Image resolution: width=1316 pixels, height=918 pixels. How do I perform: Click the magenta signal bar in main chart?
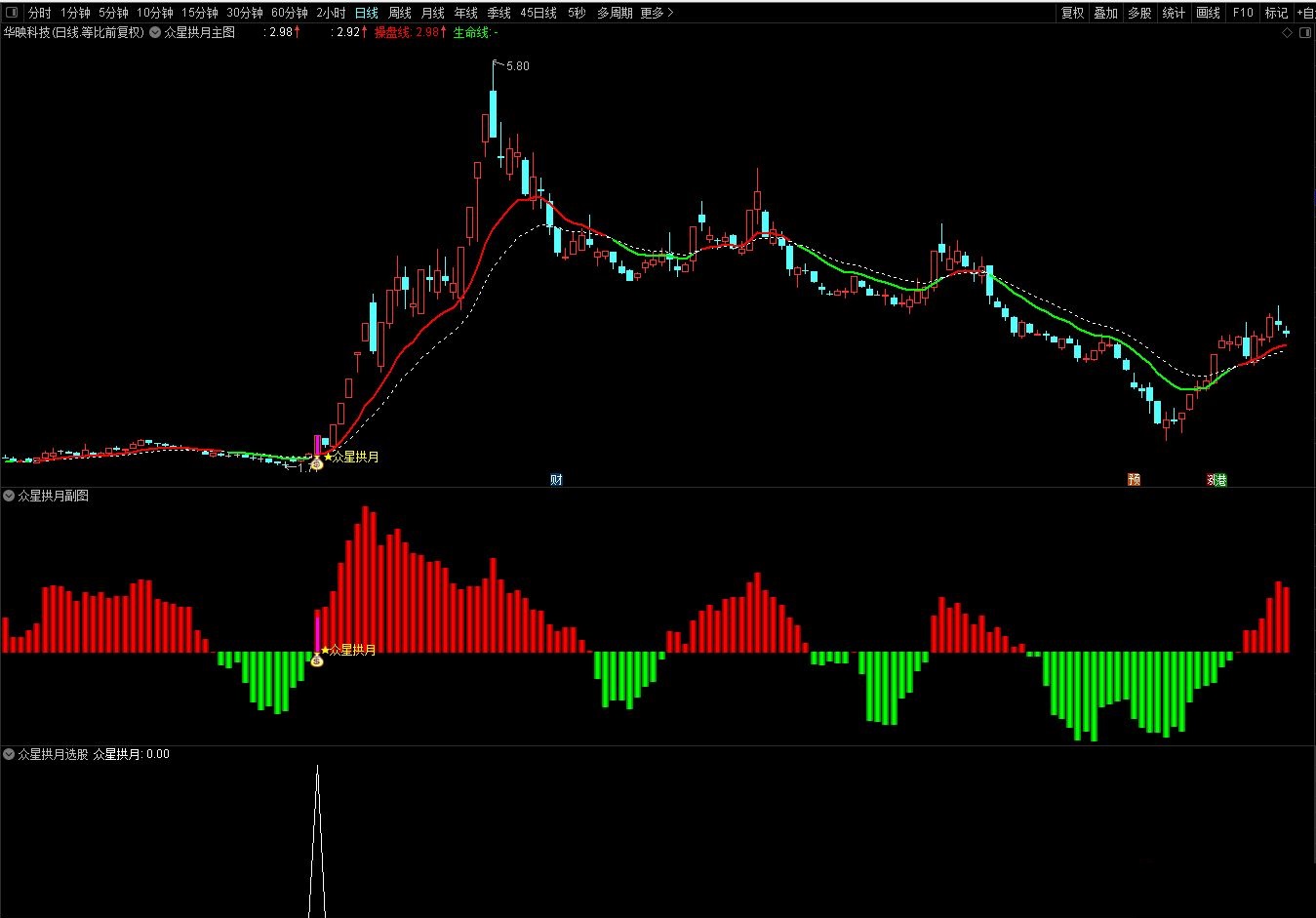(316, 445)
